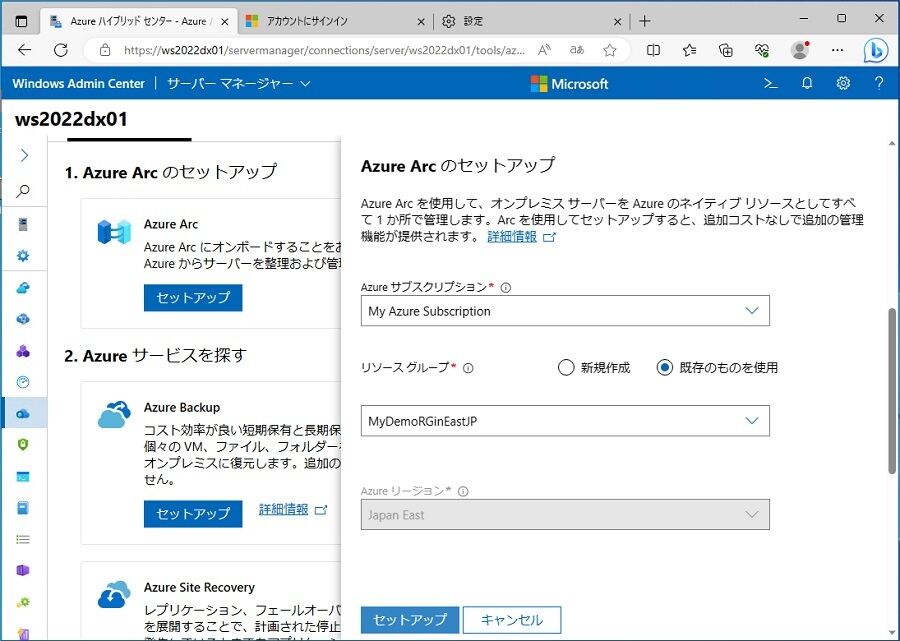Open the green gear with key sidebar icon
Screen dimensions: 900x641
(x=23, y=602)
